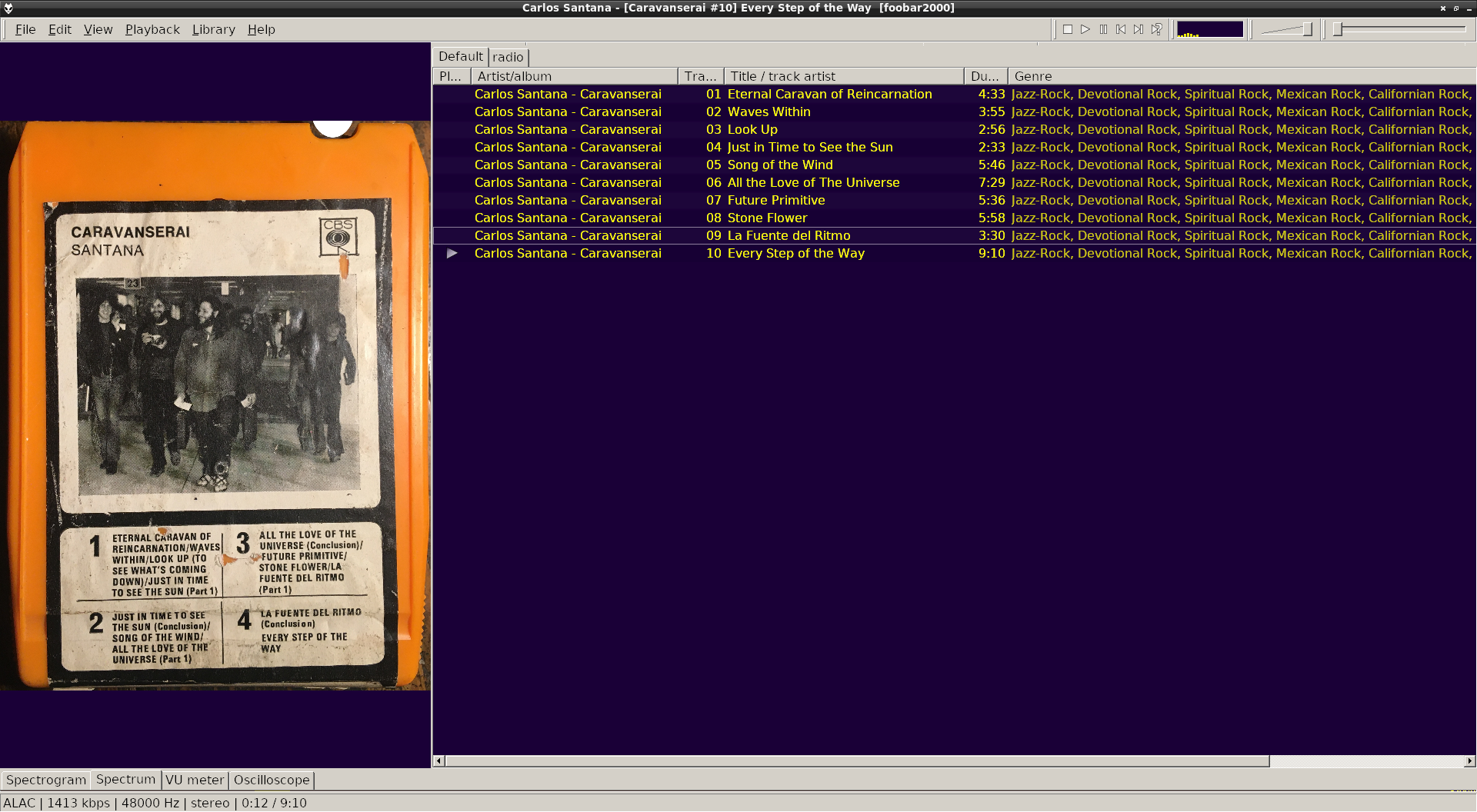This screenshot has width=1477, height=812.
Task: Click the Play button in toolbar
Action: click(1085, 29)
